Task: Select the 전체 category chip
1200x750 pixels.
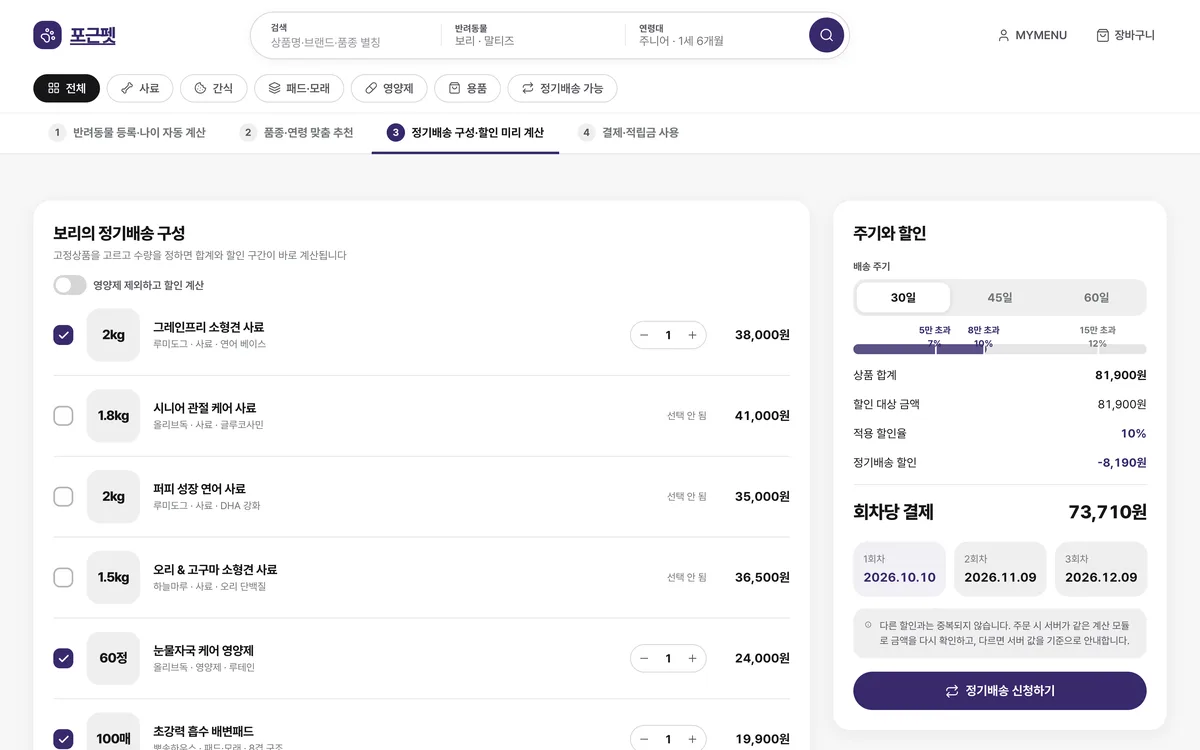Action: tap(67, 88)
